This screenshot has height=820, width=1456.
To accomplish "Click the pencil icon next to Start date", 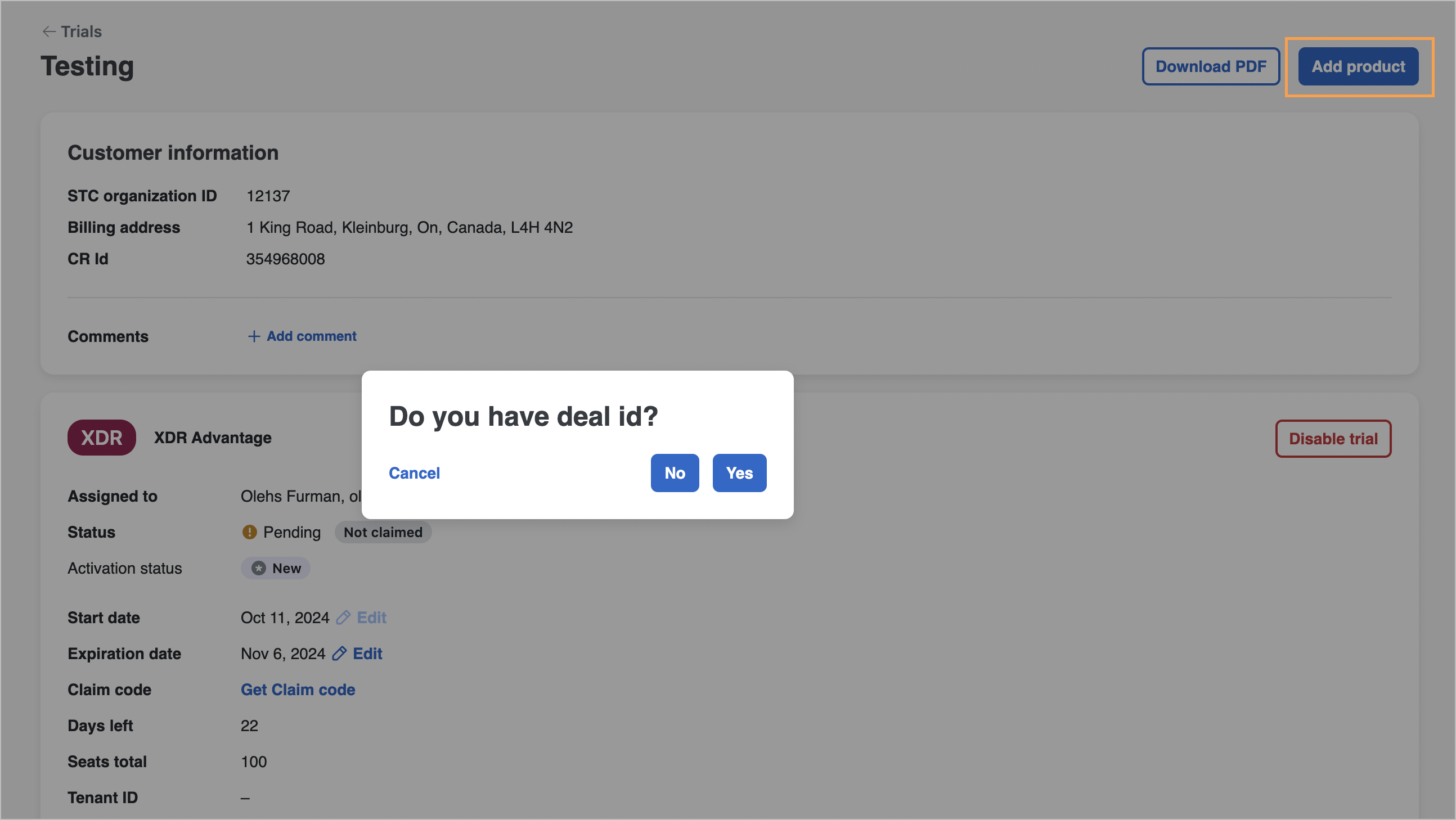I will pyautogui.click(x=343, y=618).
